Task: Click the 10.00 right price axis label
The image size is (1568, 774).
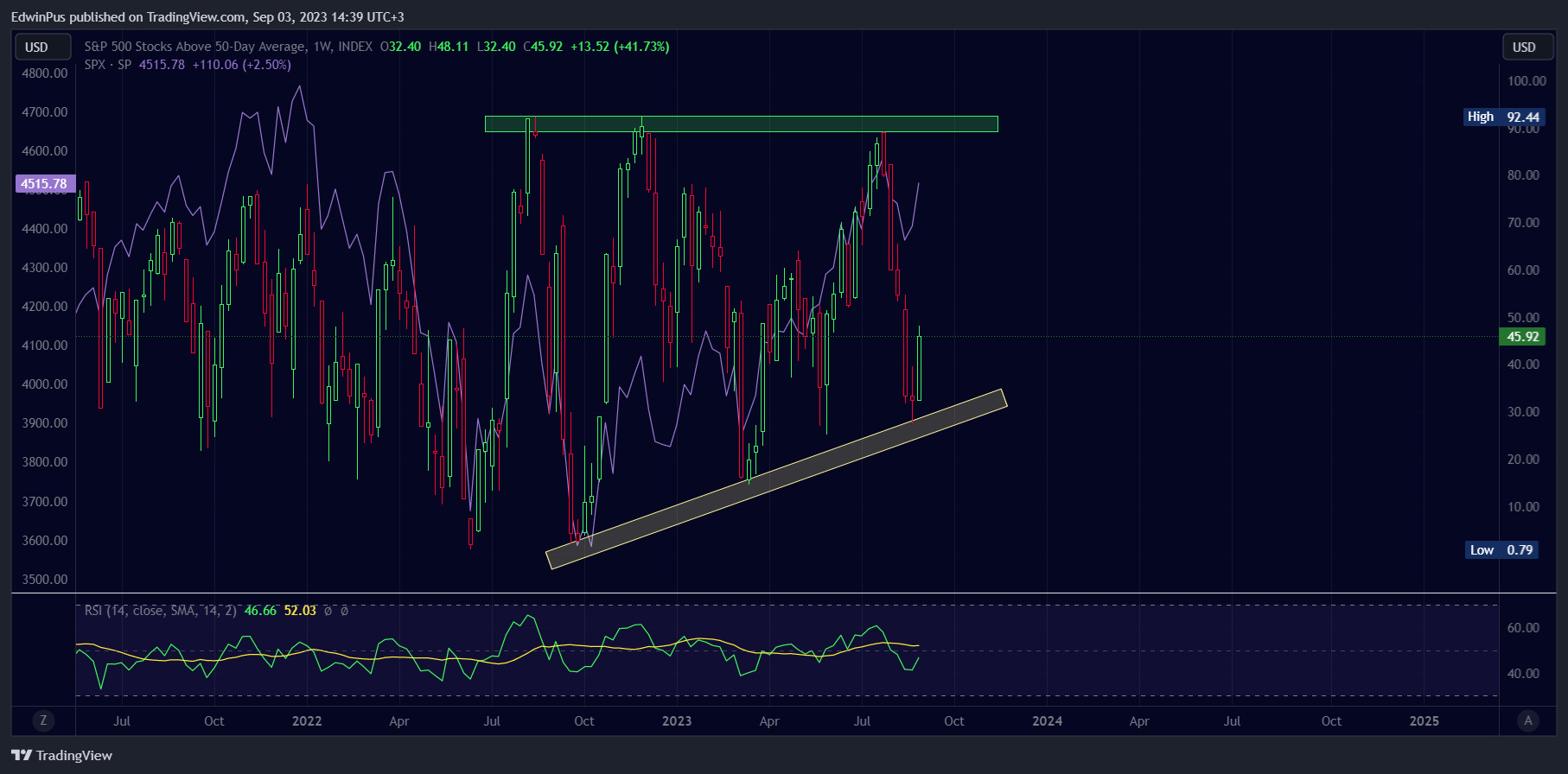Action: [1524, 507]
